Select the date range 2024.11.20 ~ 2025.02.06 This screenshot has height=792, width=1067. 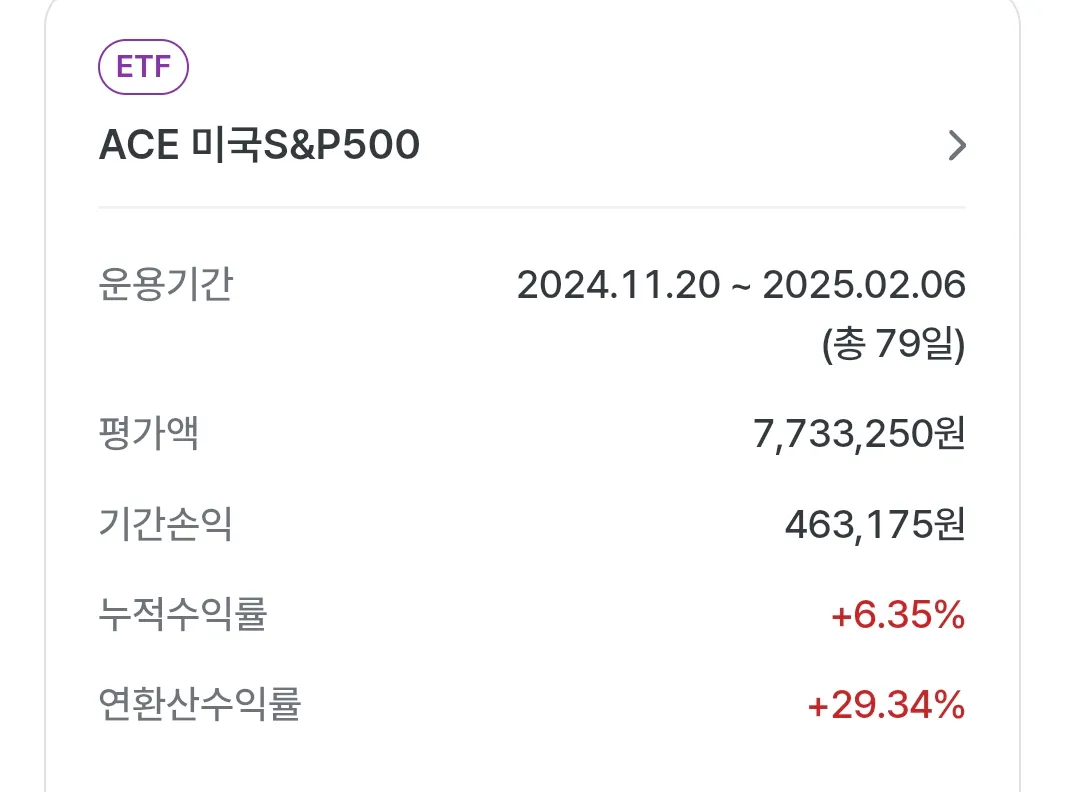click(x=741, y=284)
